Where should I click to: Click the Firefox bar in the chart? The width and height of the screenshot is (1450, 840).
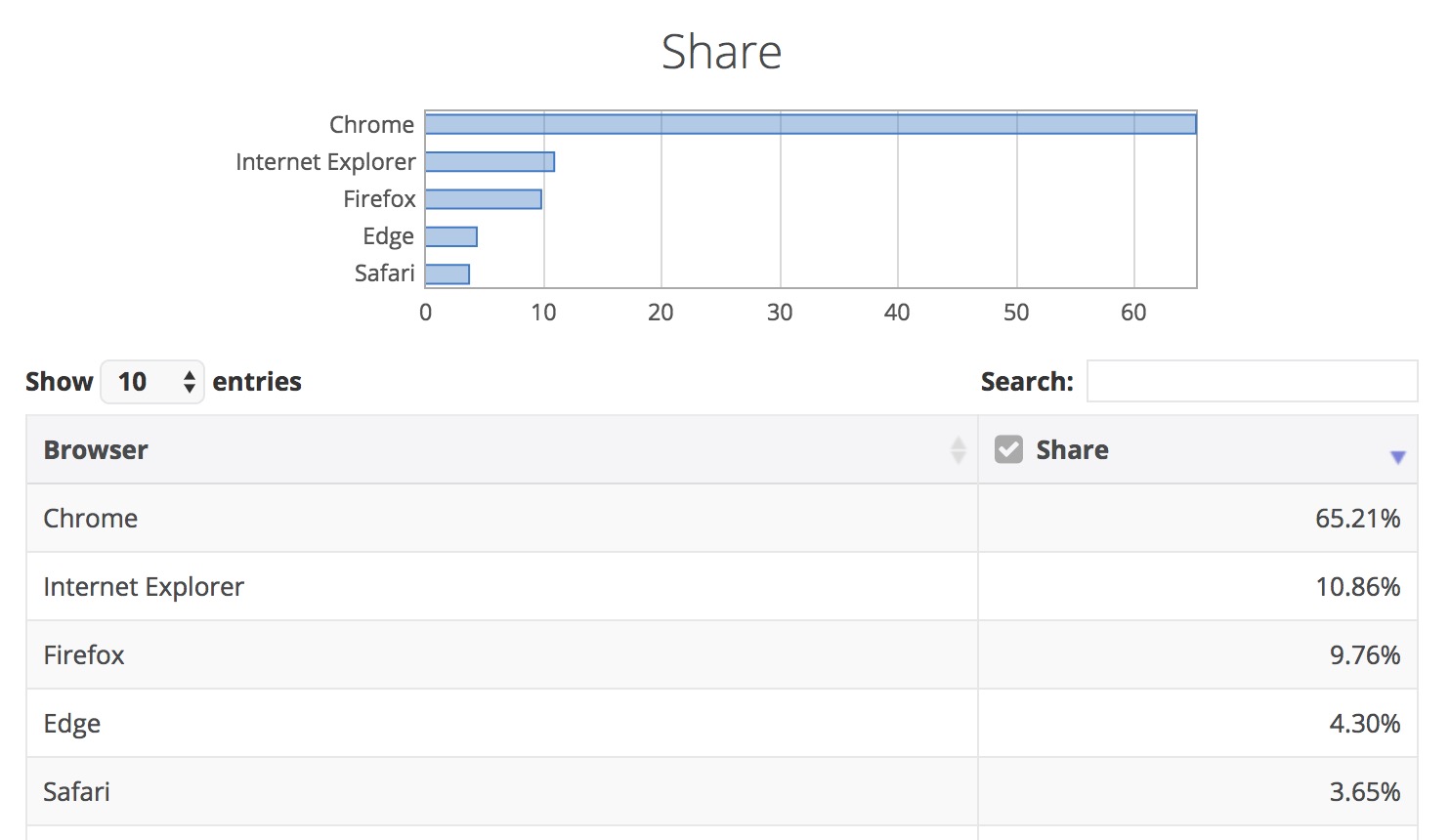483,199
